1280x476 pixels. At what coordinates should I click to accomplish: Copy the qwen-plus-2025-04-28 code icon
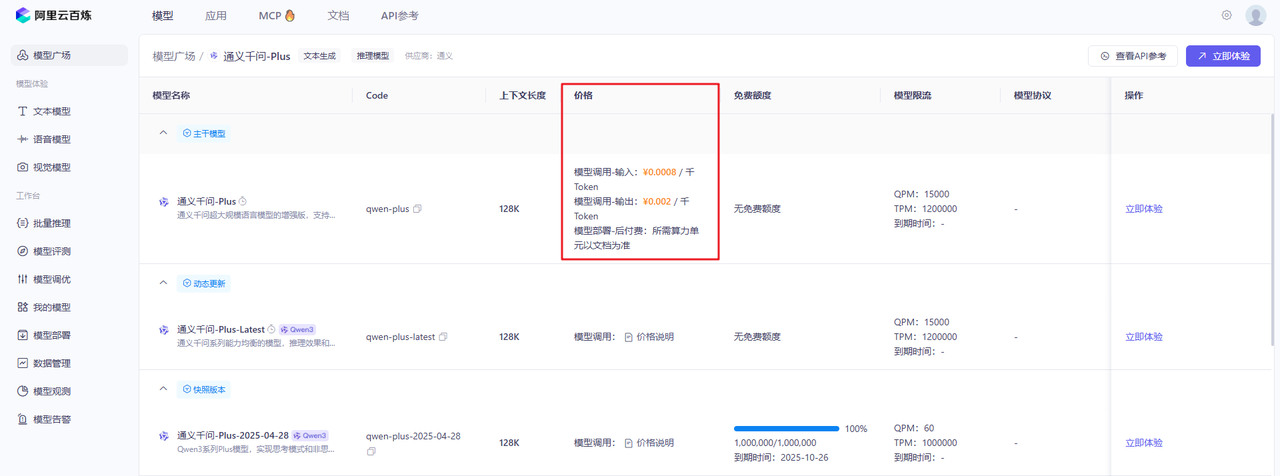point(371,451)
